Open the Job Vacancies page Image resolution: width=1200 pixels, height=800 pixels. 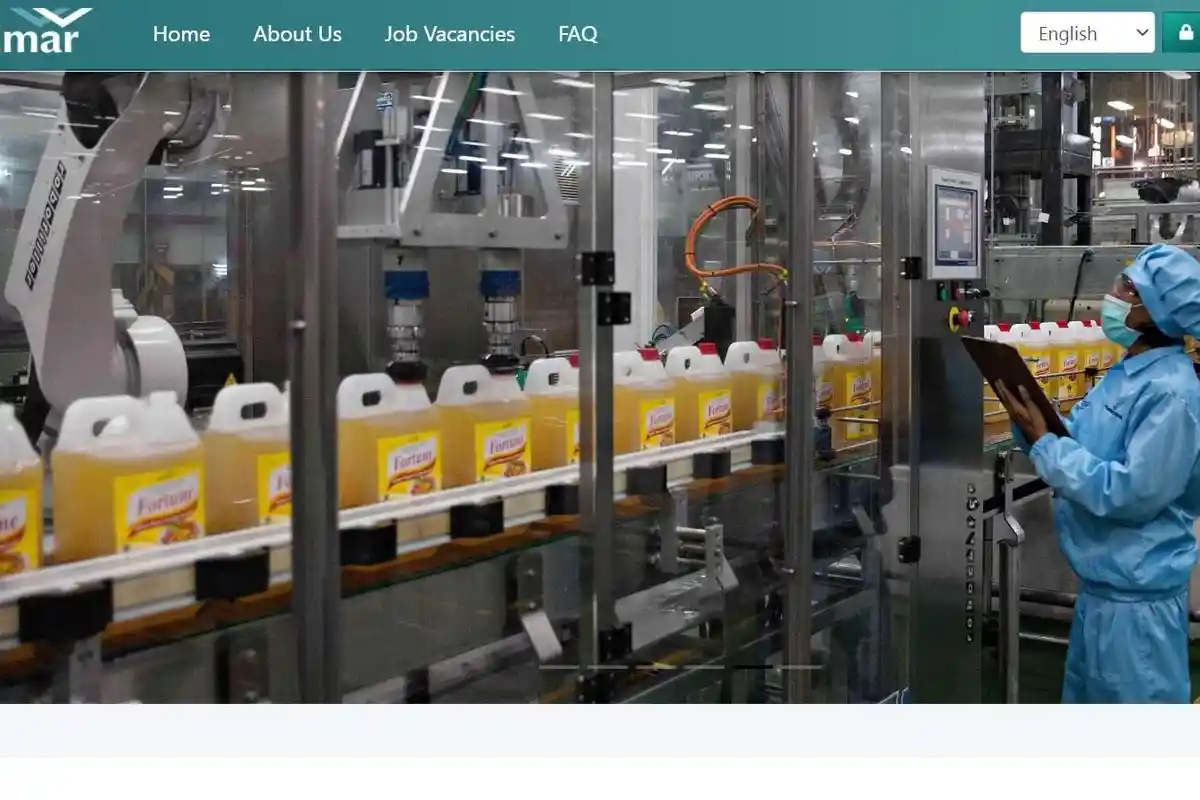point(449,34)
